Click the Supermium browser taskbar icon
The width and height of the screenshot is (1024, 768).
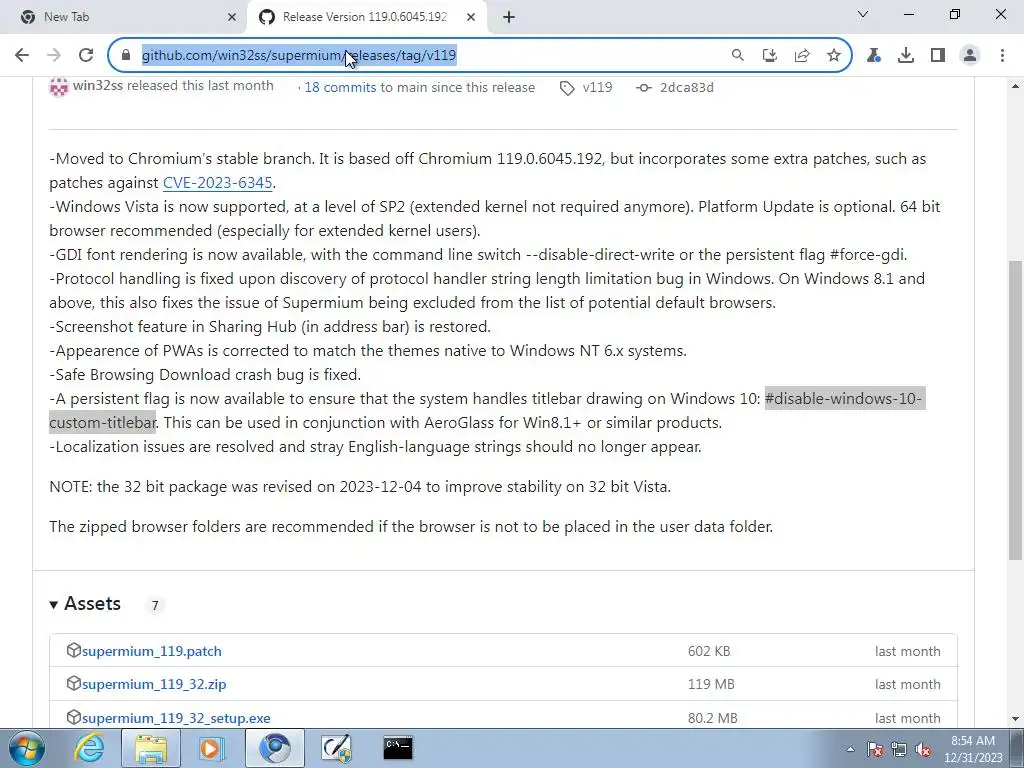pyautogui.click(x=274, y=748)
